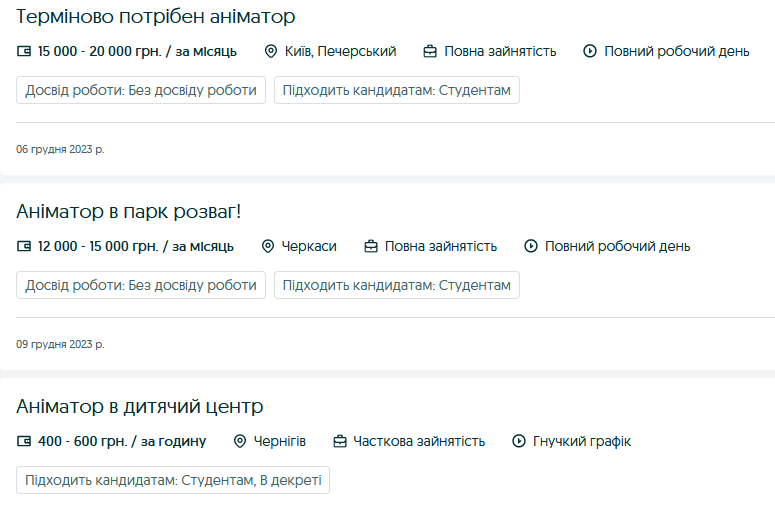The width and height of the screenshot is (775, 508).
Task: Click wallet icon beside 15 000 - 20 000 грн.
Action: 25,51
